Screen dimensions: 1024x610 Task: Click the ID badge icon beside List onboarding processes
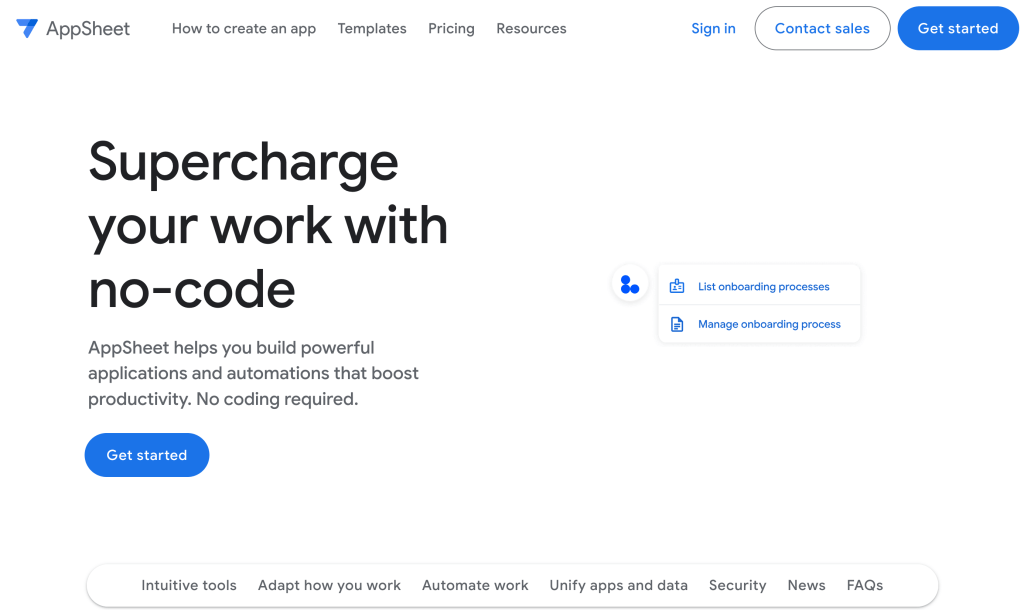click(678, 286)
